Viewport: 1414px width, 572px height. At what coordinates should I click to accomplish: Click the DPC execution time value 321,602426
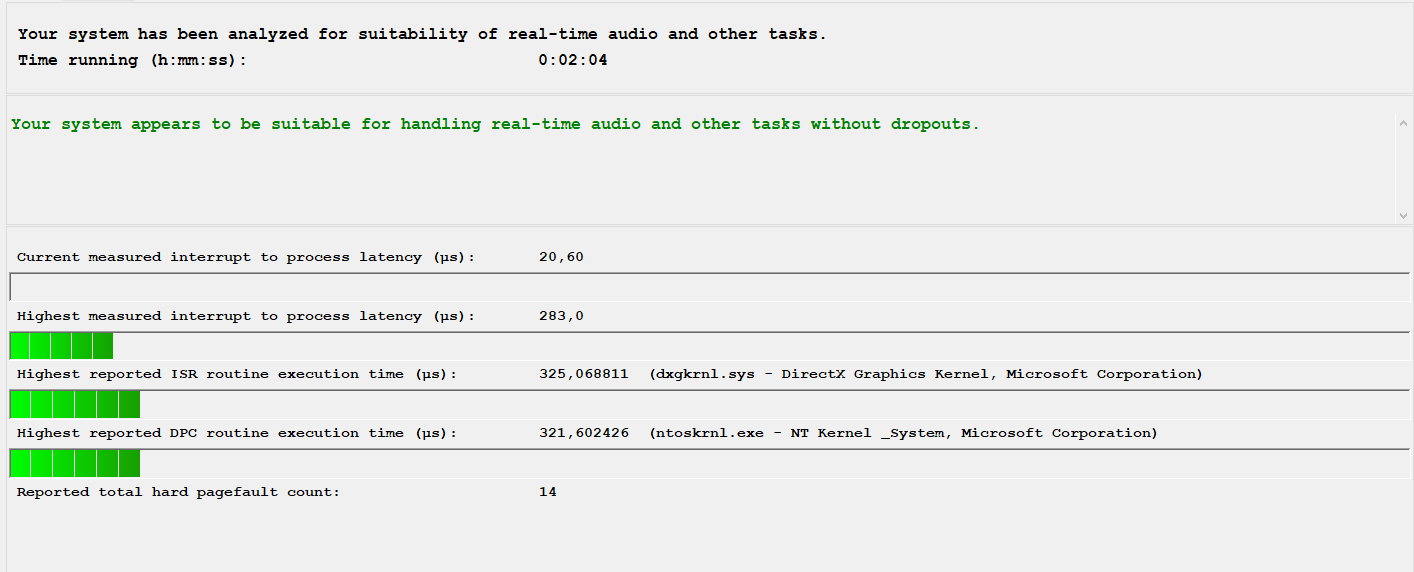click(x=583, y=433)
